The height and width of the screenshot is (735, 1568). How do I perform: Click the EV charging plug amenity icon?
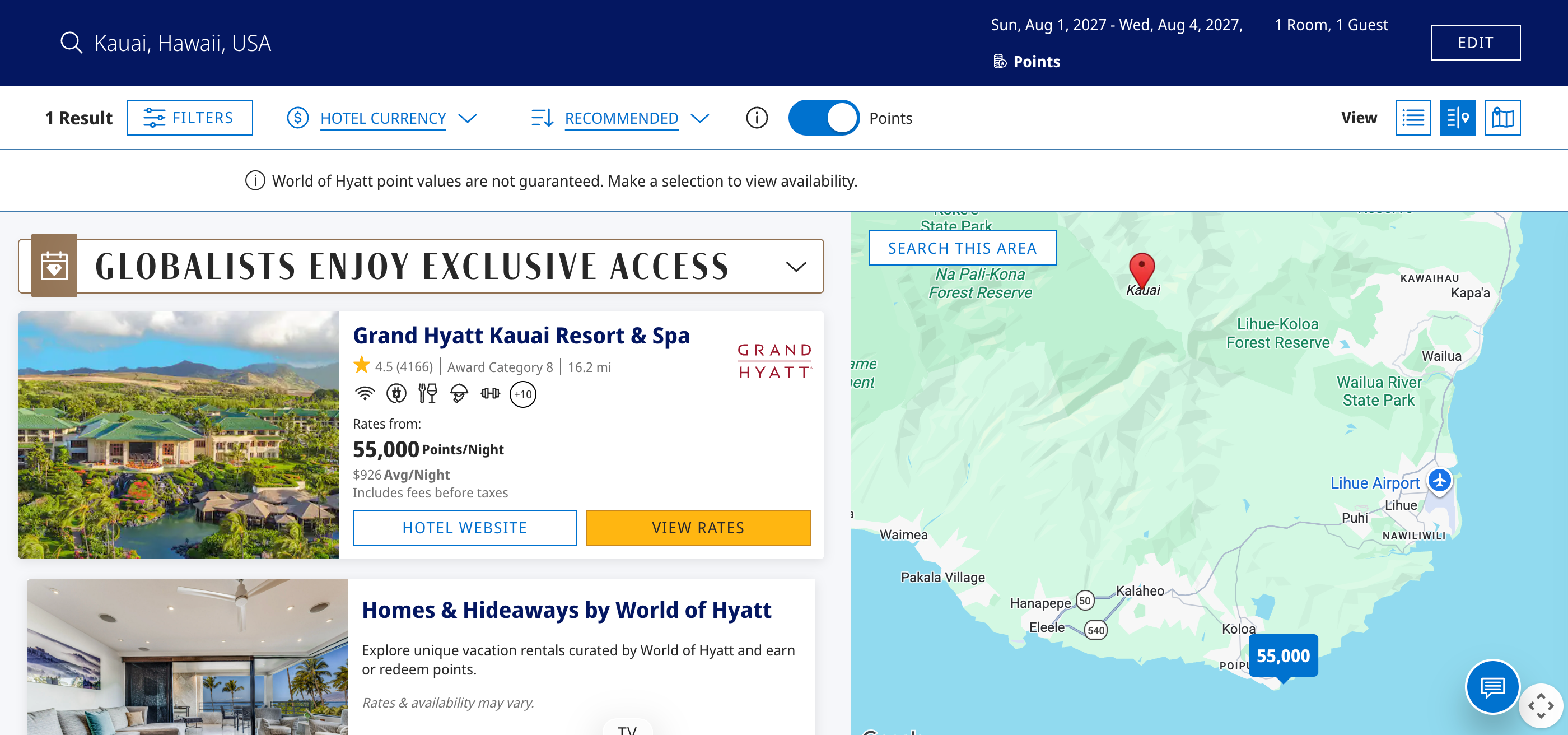click(396, 393)
